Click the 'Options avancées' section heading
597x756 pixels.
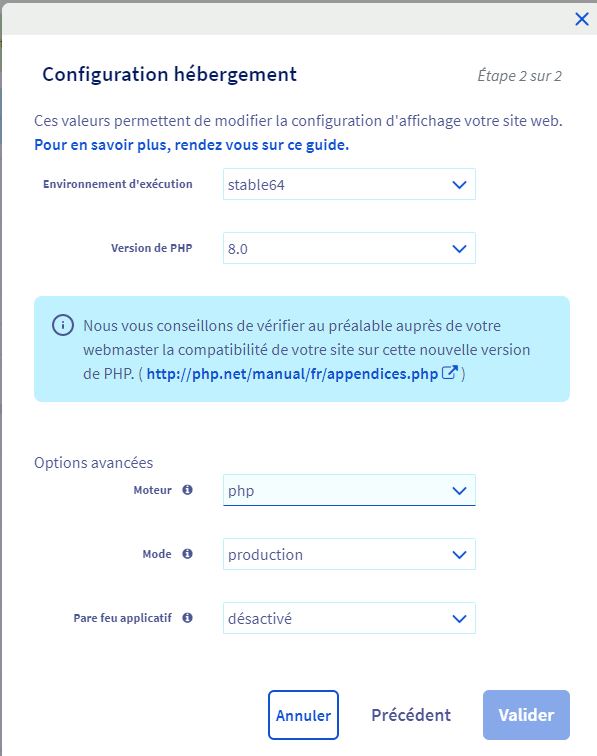[94, 463]
